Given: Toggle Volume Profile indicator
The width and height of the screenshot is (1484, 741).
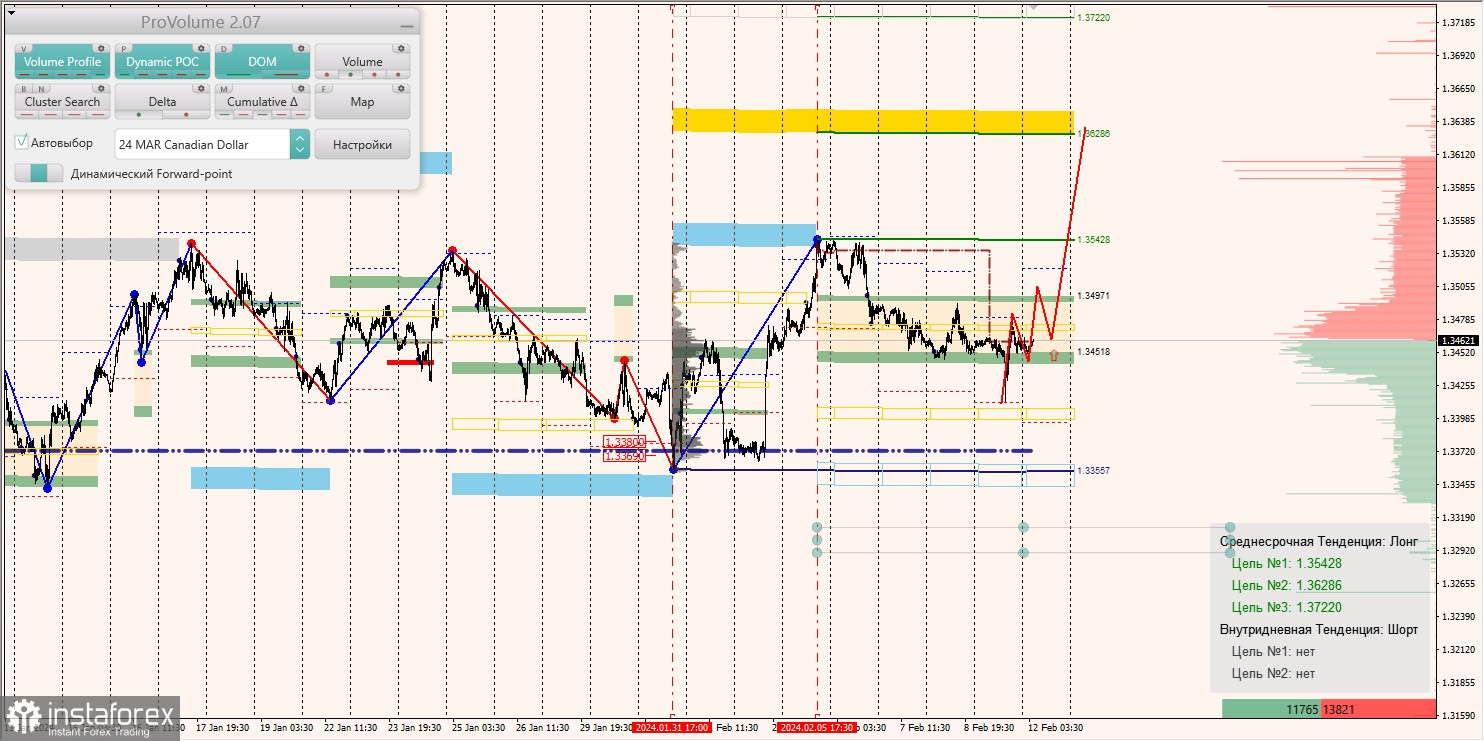Looking at the screenshot, I should point(62,62).
